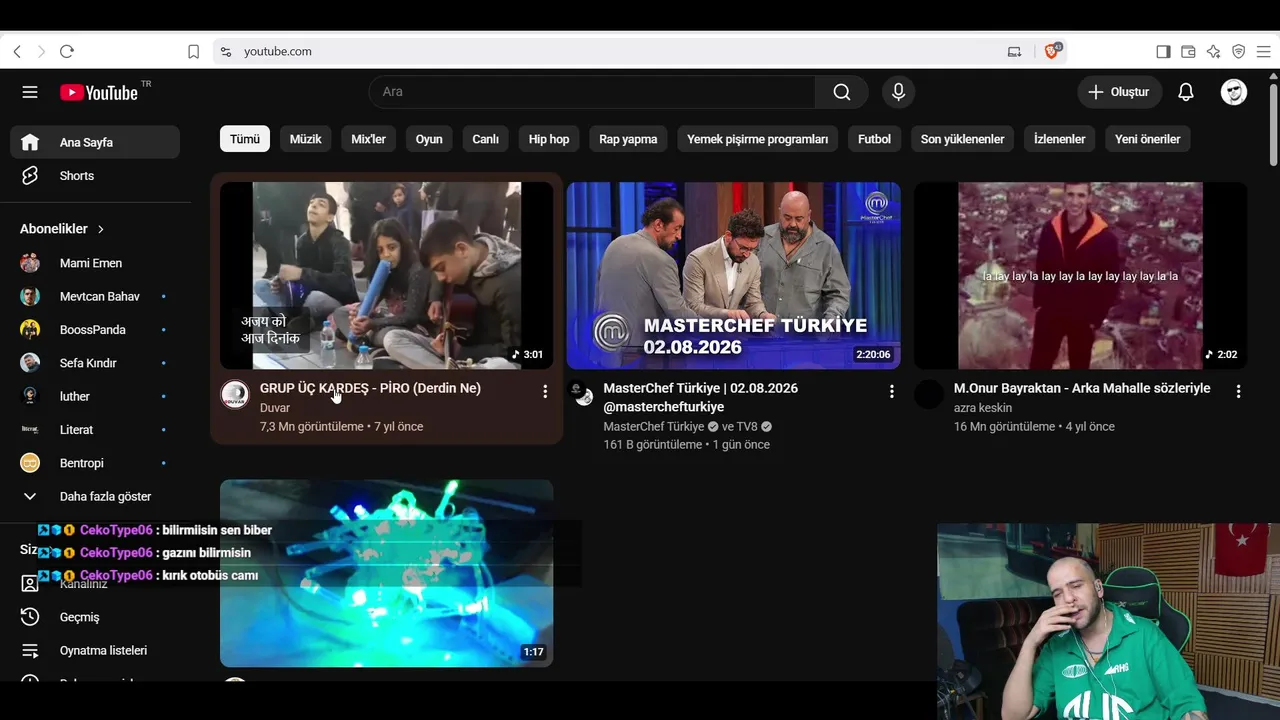Select the Canlı filter chip
The width and height of the screenshot is (1280, 720).
(x=485, y=139)
